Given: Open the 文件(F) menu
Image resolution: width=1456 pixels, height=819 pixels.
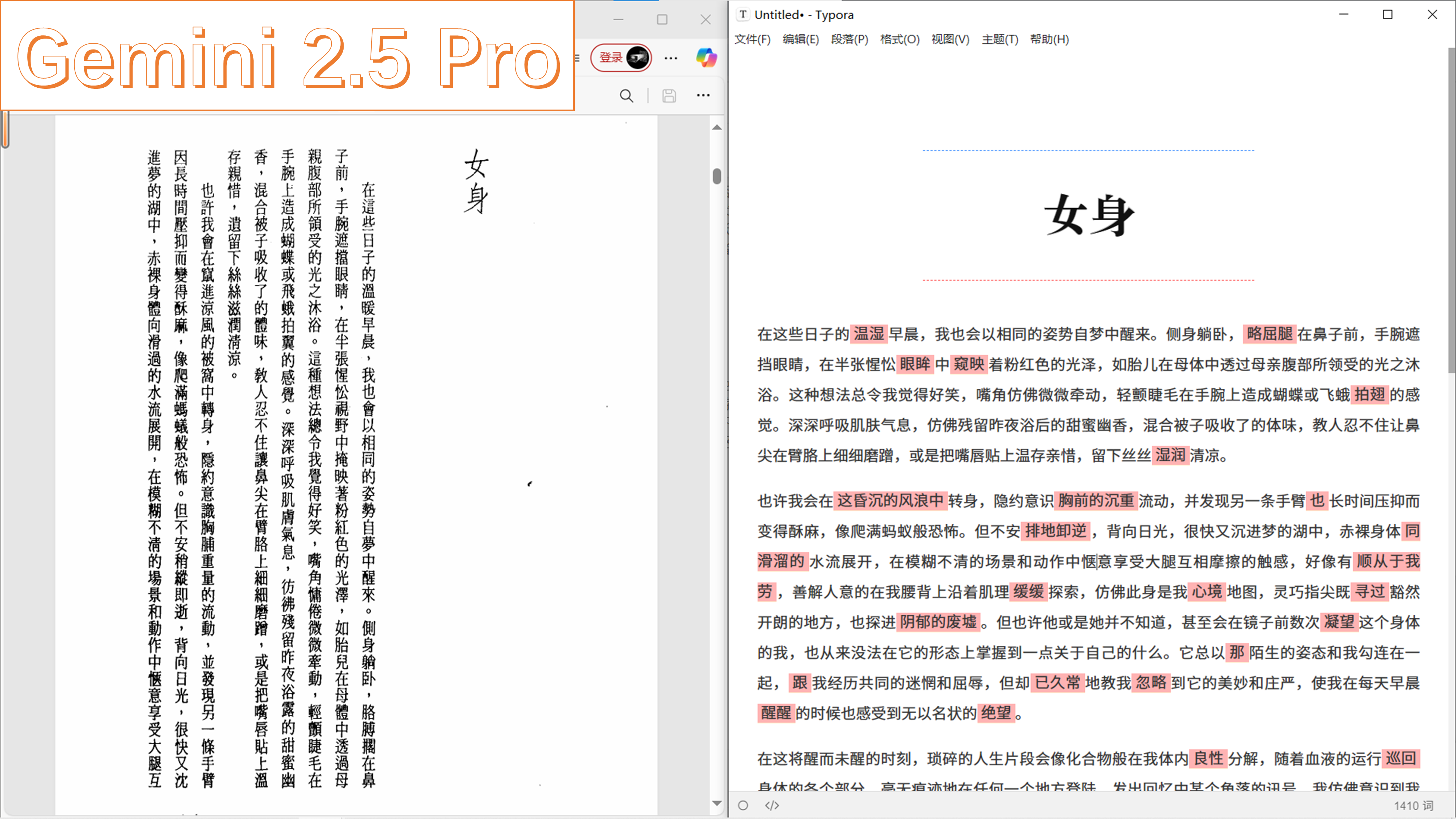Looking at the screenshot, I should point(752,40).
